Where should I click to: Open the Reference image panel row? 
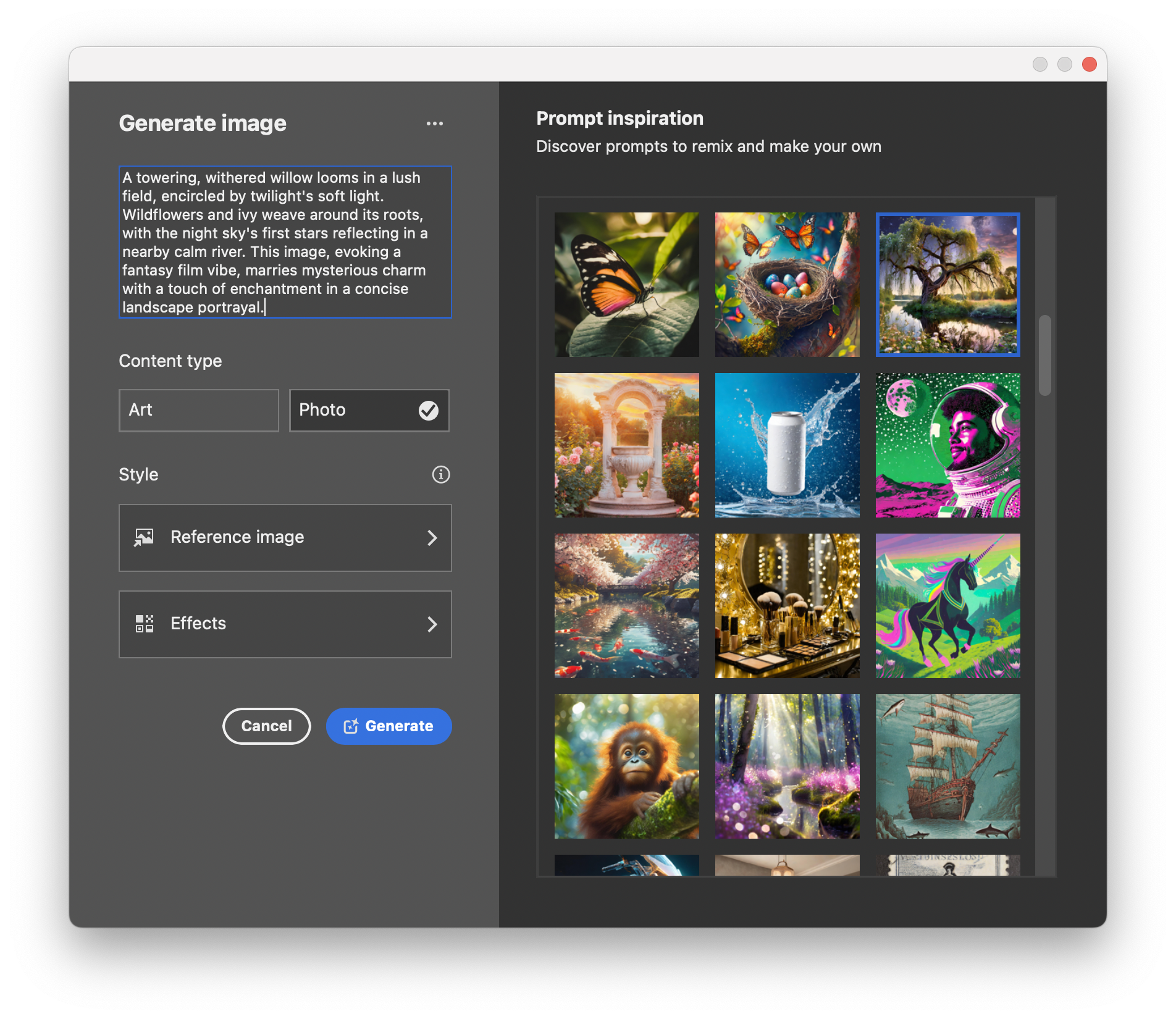(x=285, y=538)
